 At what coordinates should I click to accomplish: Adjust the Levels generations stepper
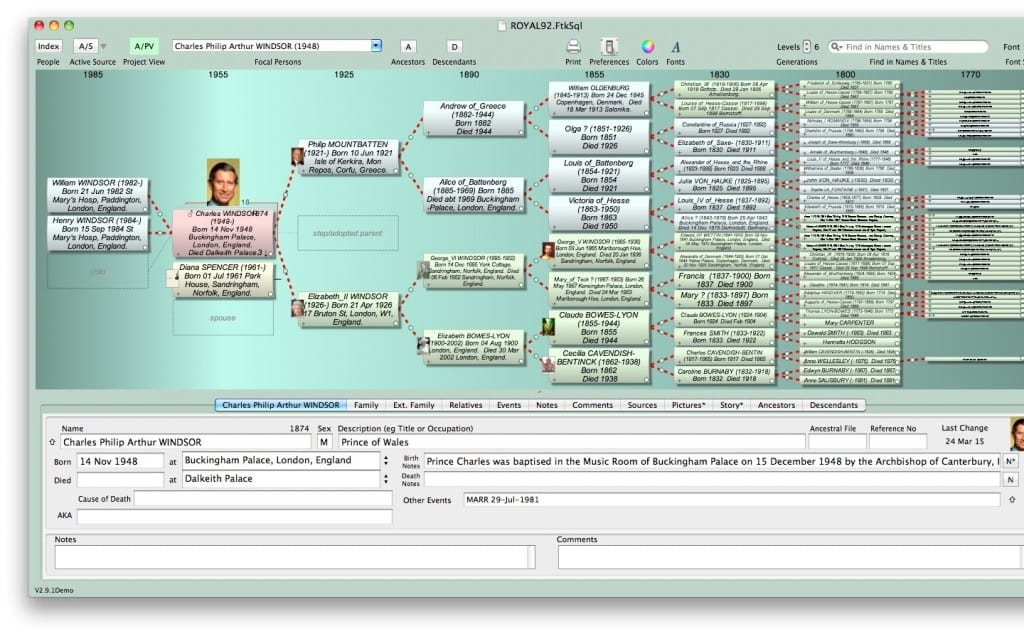pyautogui.click(x=807, y=46)
